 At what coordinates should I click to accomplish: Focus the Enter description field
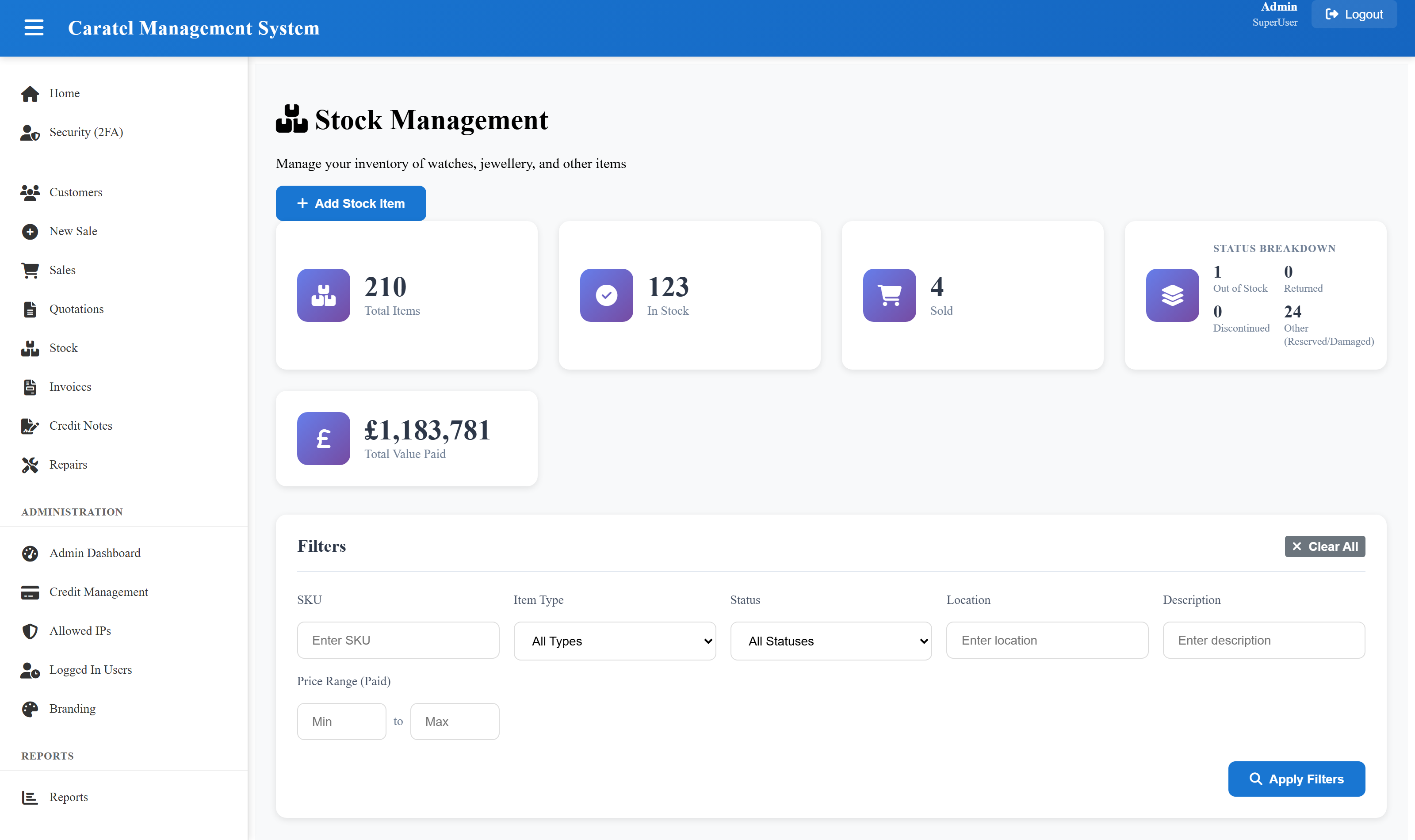pyautogui.click(x=1264, y=641)
